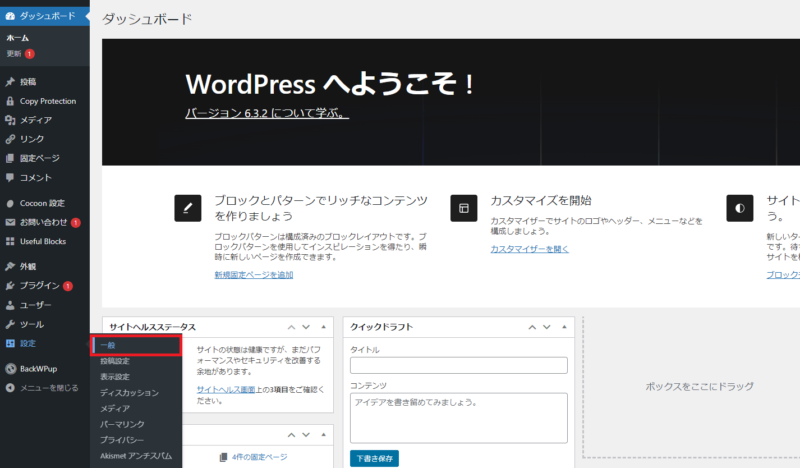Collapse the サイトヘルスステータス panel

click(323, 327)
